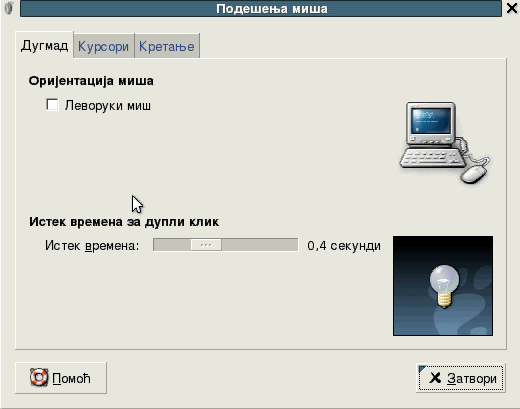
Task: Dismiss dialog with the Затвори button
Action: (x=461, y=378)
